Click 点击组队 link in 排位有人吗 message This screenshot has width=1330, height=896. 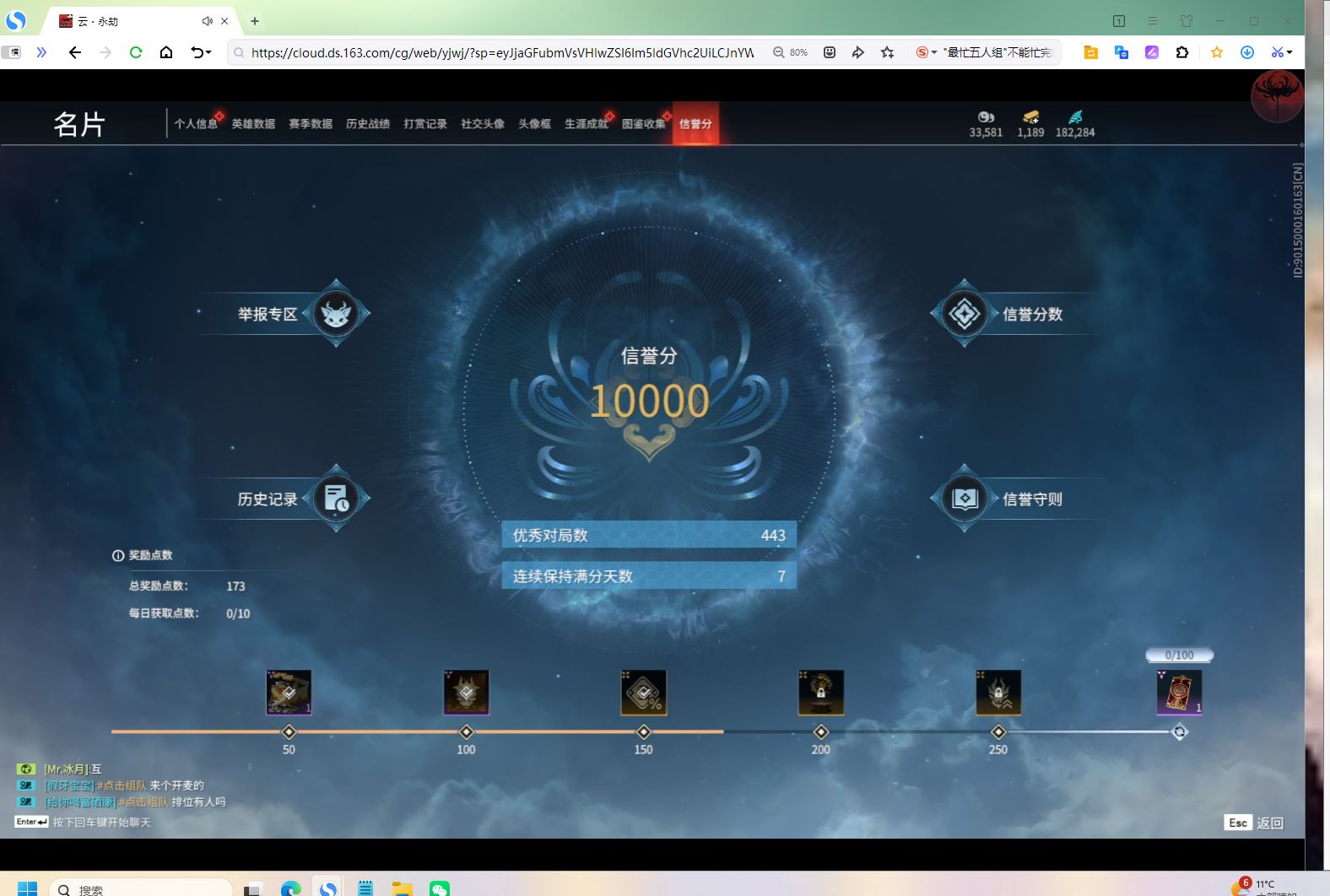[x=143, y=802]
